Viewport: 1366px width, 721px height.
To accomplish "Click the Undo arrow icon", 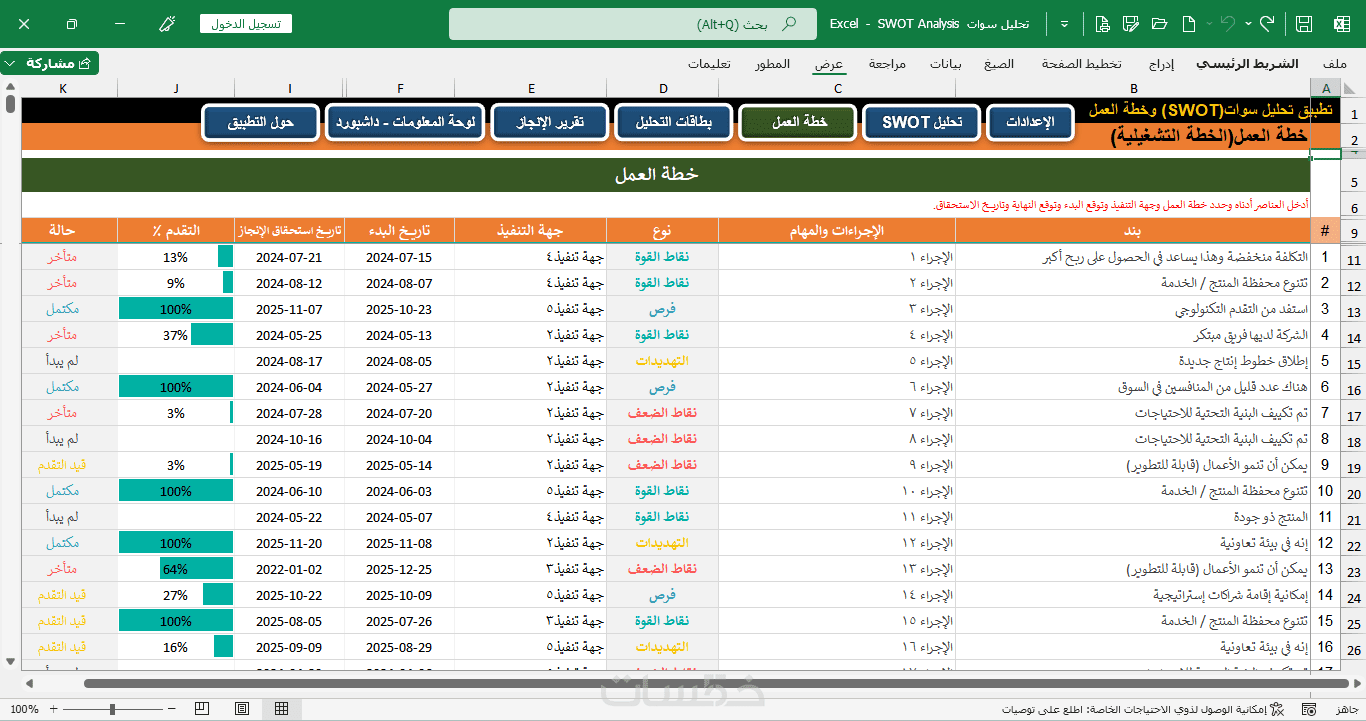I will pos(1228,23).
